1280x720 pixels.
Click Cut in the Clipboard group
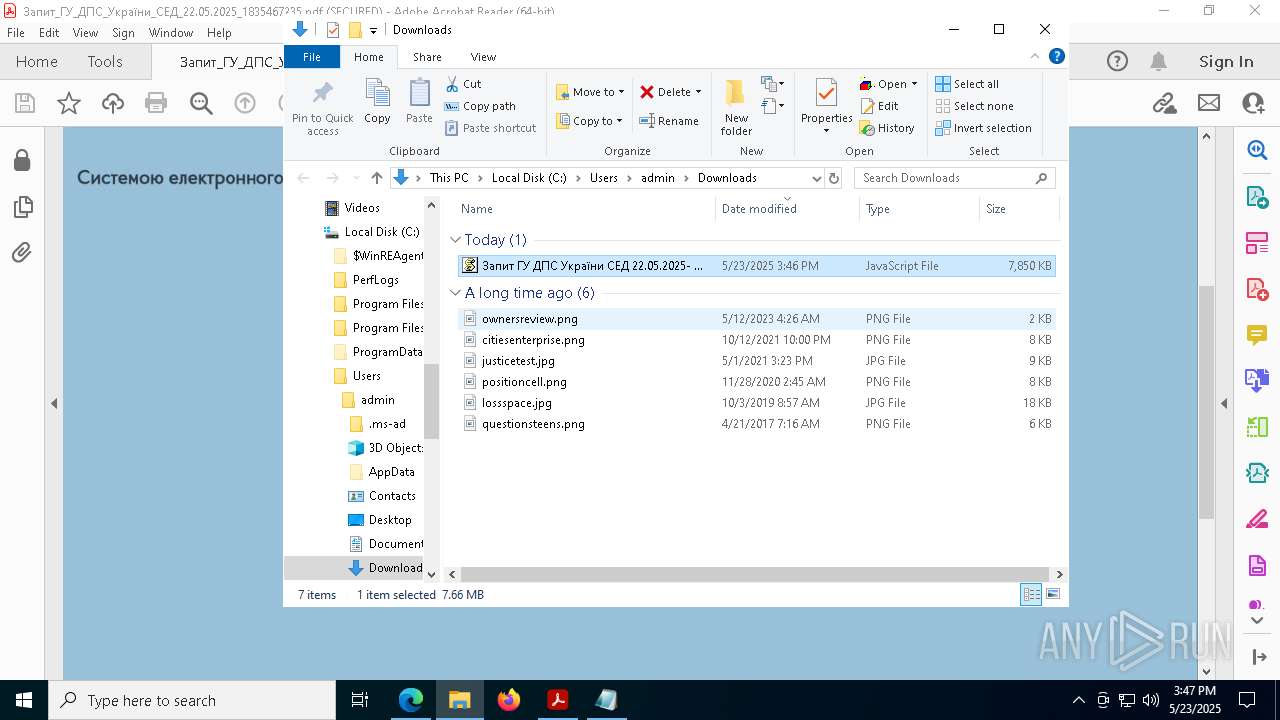[x=463, y=84]
